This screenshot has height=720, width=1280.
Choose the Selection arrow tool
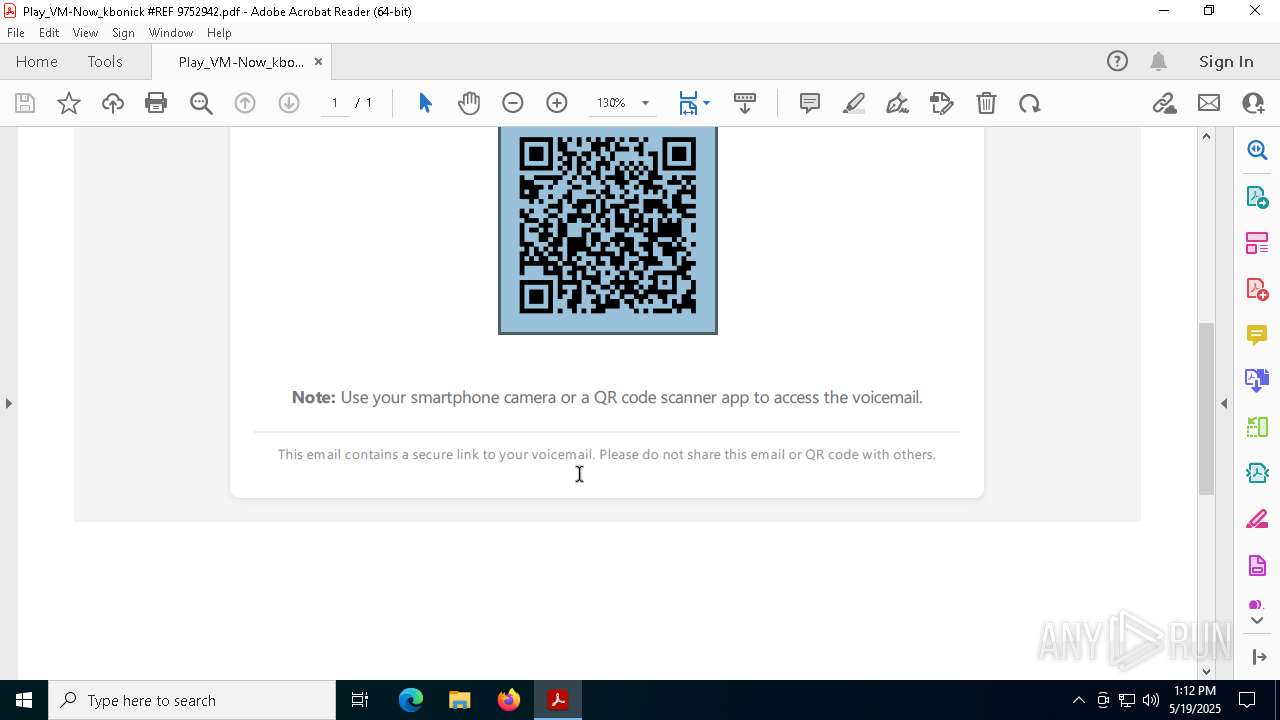point(425,103)
